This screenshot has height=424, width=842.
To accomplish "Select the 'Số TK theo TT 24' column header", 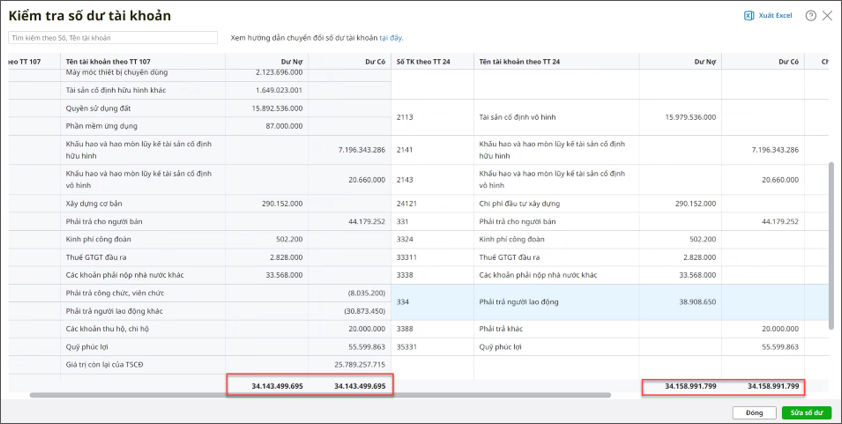I will [423, 62].
